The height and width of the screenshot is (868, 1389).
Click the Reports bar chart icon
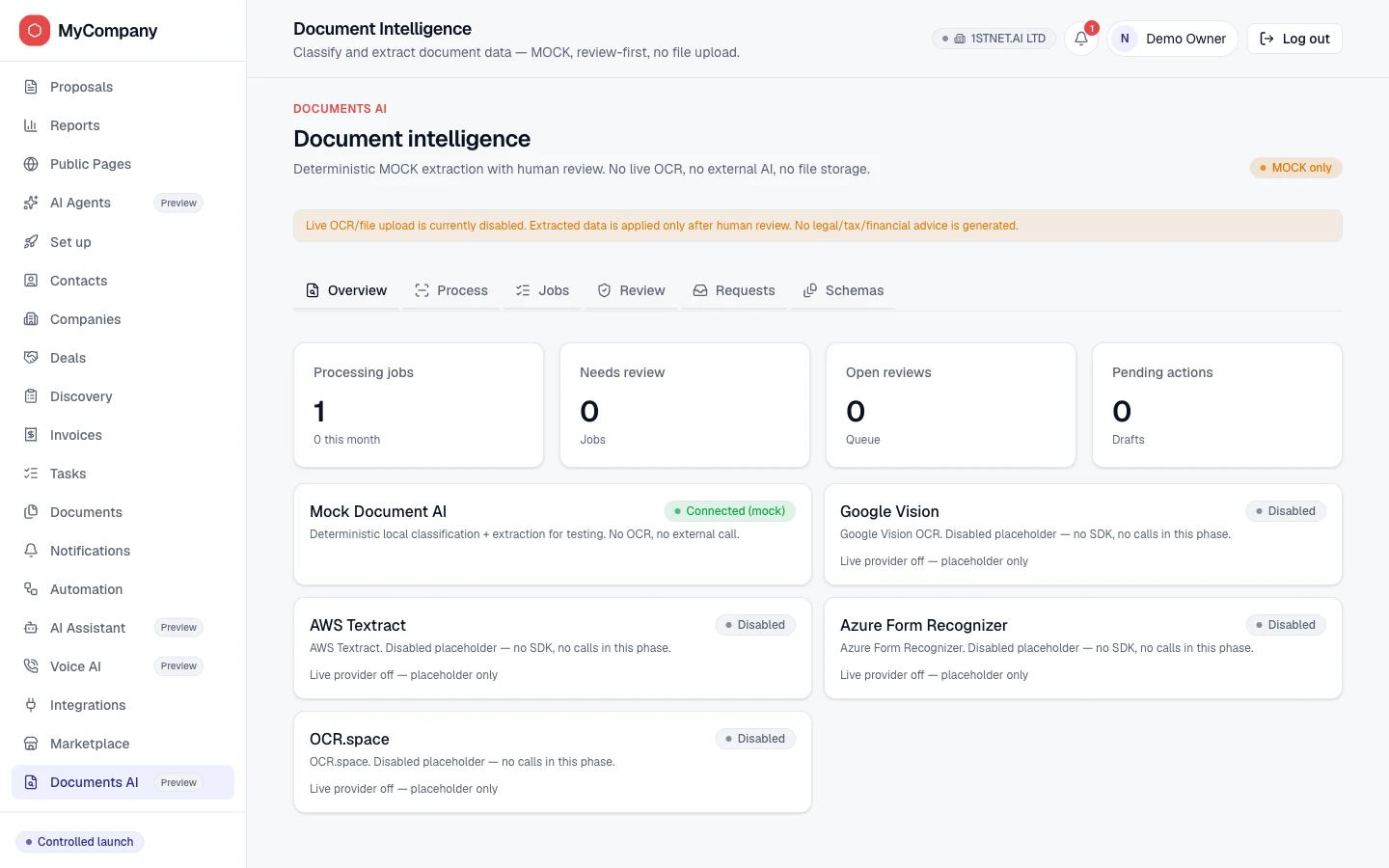point(31,125)
